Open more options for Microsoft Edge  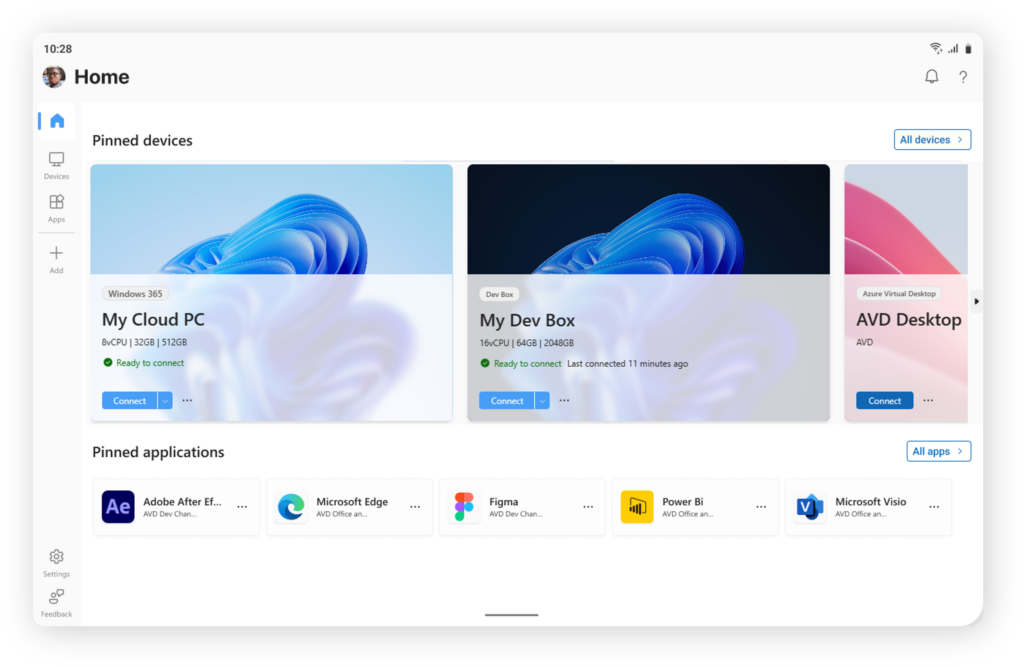pyautogui.click(x=415, y=507)
